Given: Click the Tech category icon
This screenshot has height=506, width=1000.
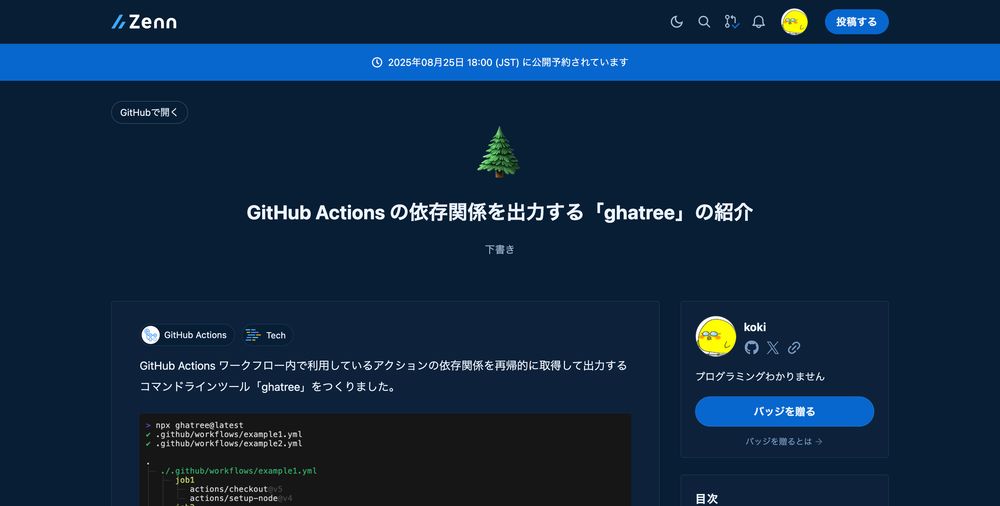Looking at the screenshot, I should click(x=253, y=335).
